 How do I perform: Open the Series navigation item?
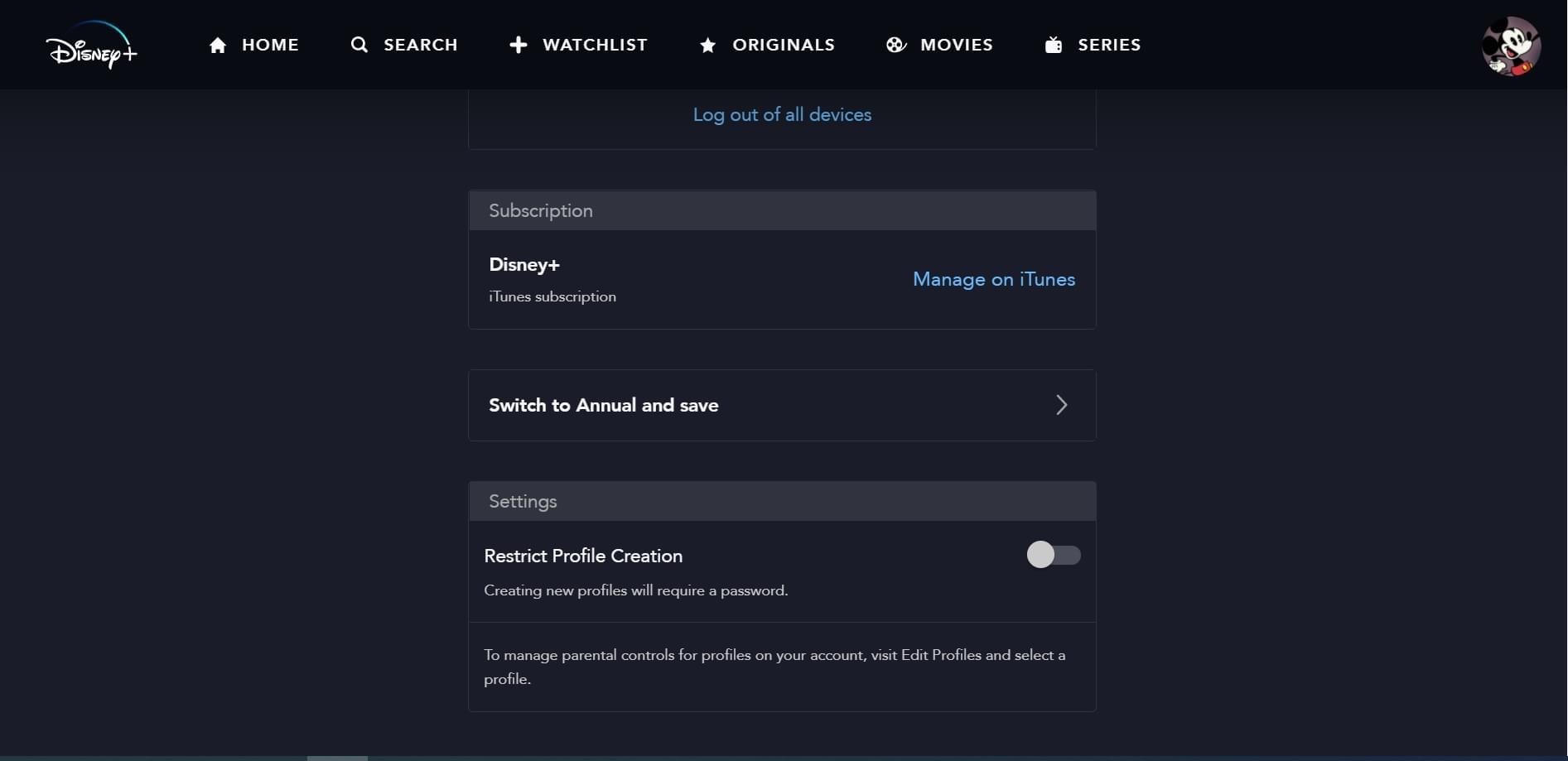[1093, 45]
